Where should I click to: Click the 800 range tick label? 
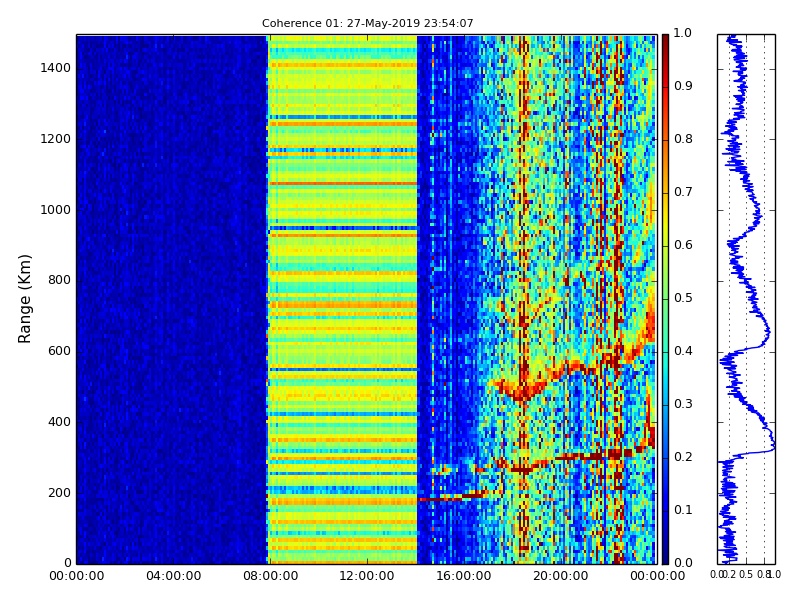59,280
